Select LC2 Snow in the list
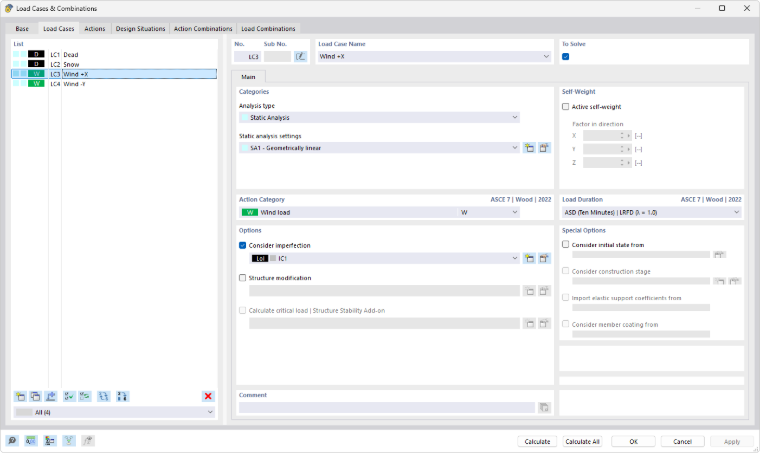This screenshot has height=453, width=760. coord(114,64)
